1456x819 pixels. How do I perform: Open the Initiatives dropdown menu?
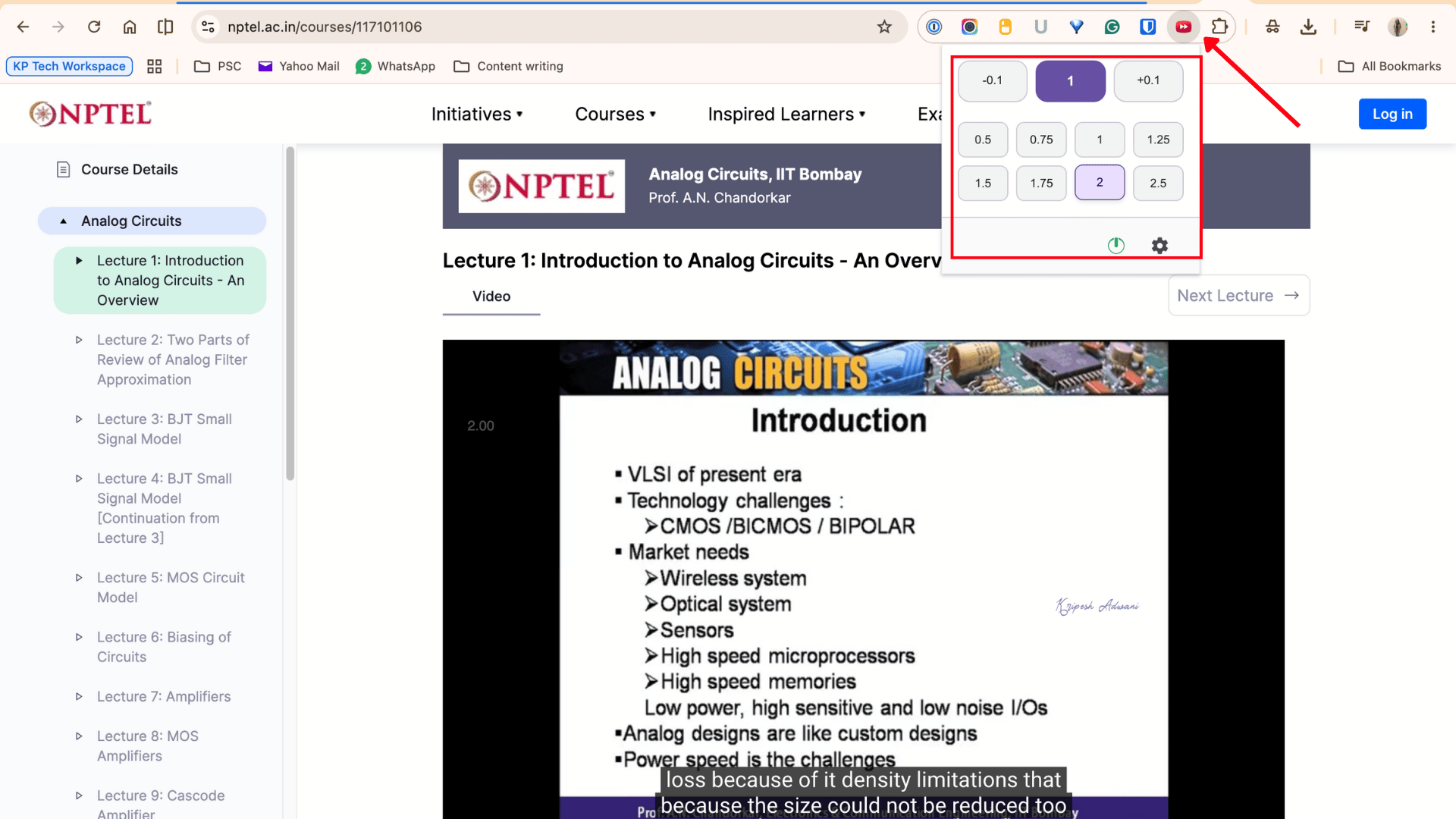[x=477, y=114]
